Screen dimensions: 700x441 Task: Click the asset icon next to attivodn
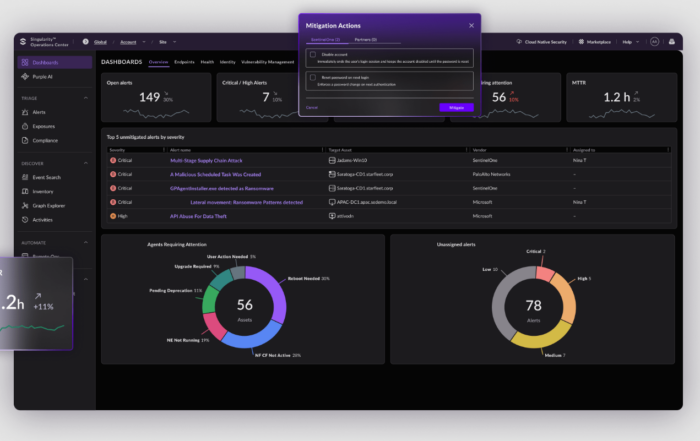332,216
